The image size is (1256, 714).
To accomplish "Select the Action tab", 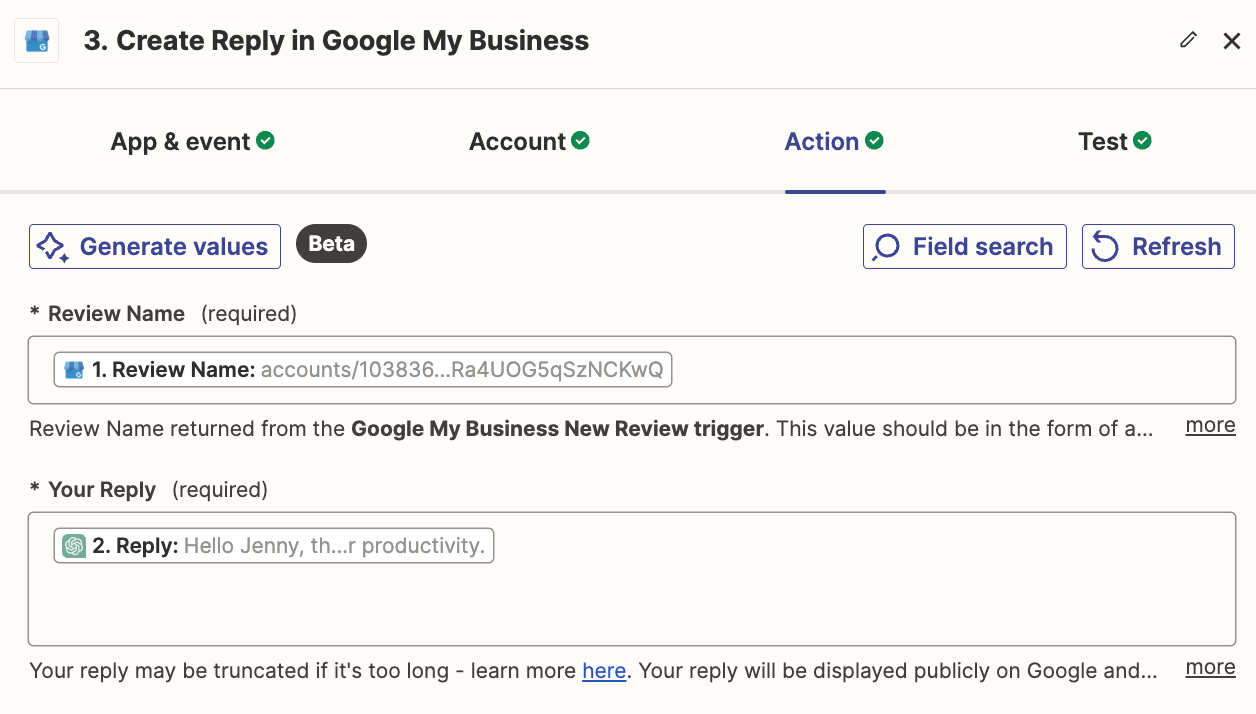I will tap(822, 142).
